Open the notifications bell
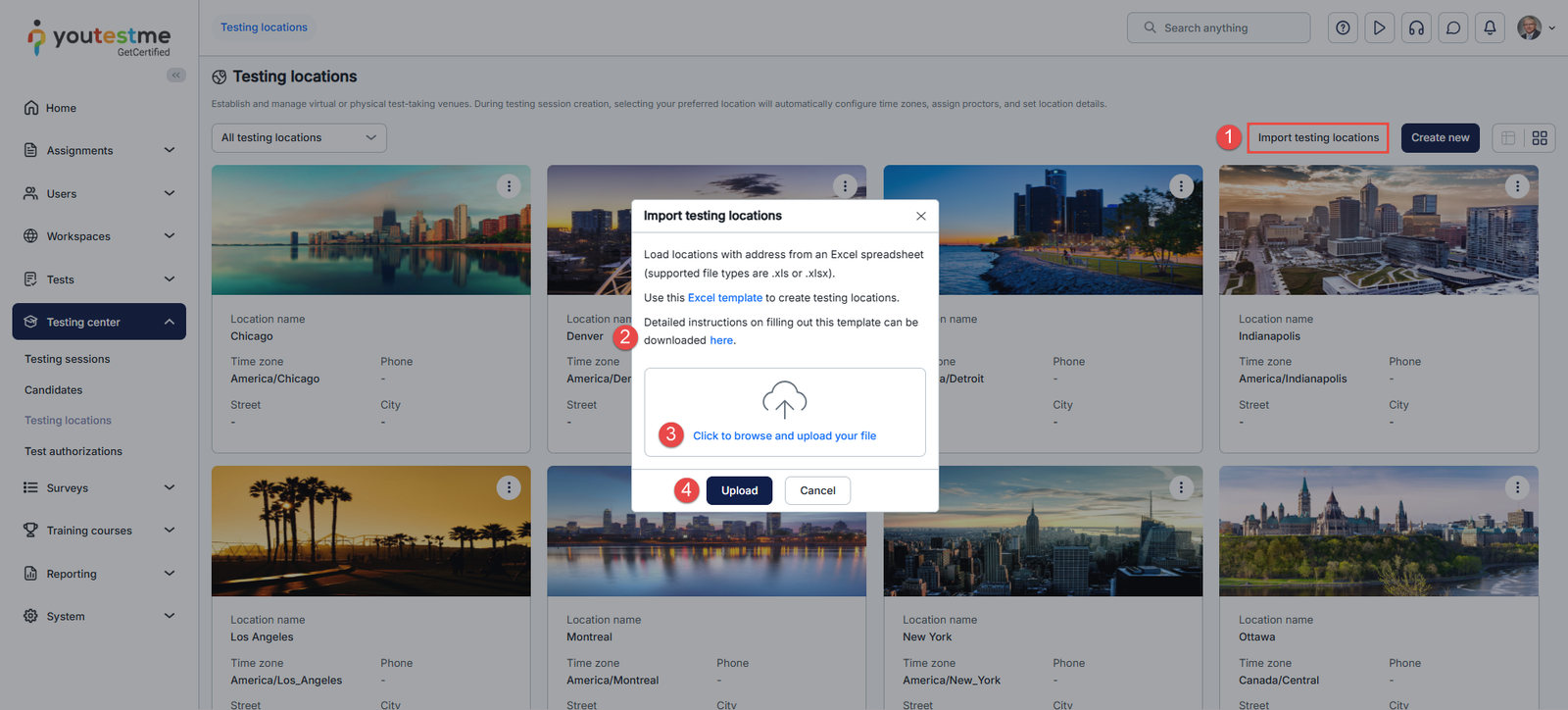The image size is (1568, 710). [x=1490, y=28]
